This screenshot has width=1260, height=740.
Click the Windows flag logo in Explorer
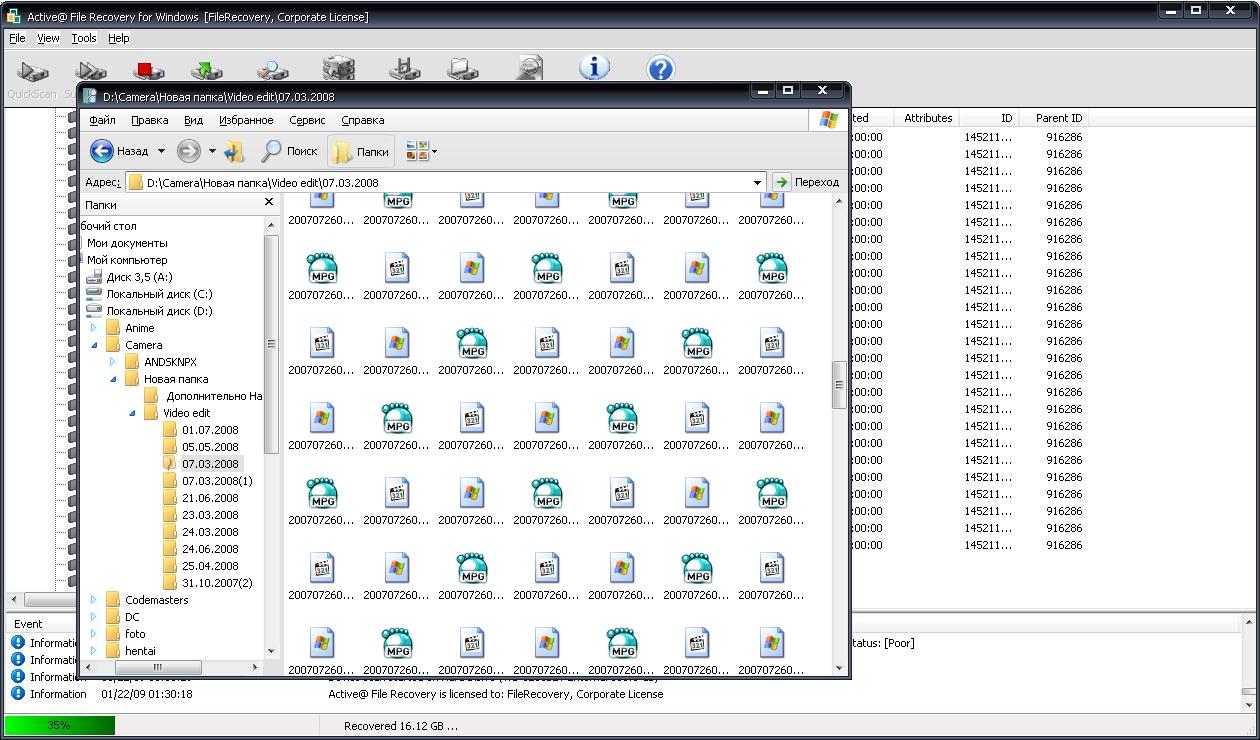[828, 119]
